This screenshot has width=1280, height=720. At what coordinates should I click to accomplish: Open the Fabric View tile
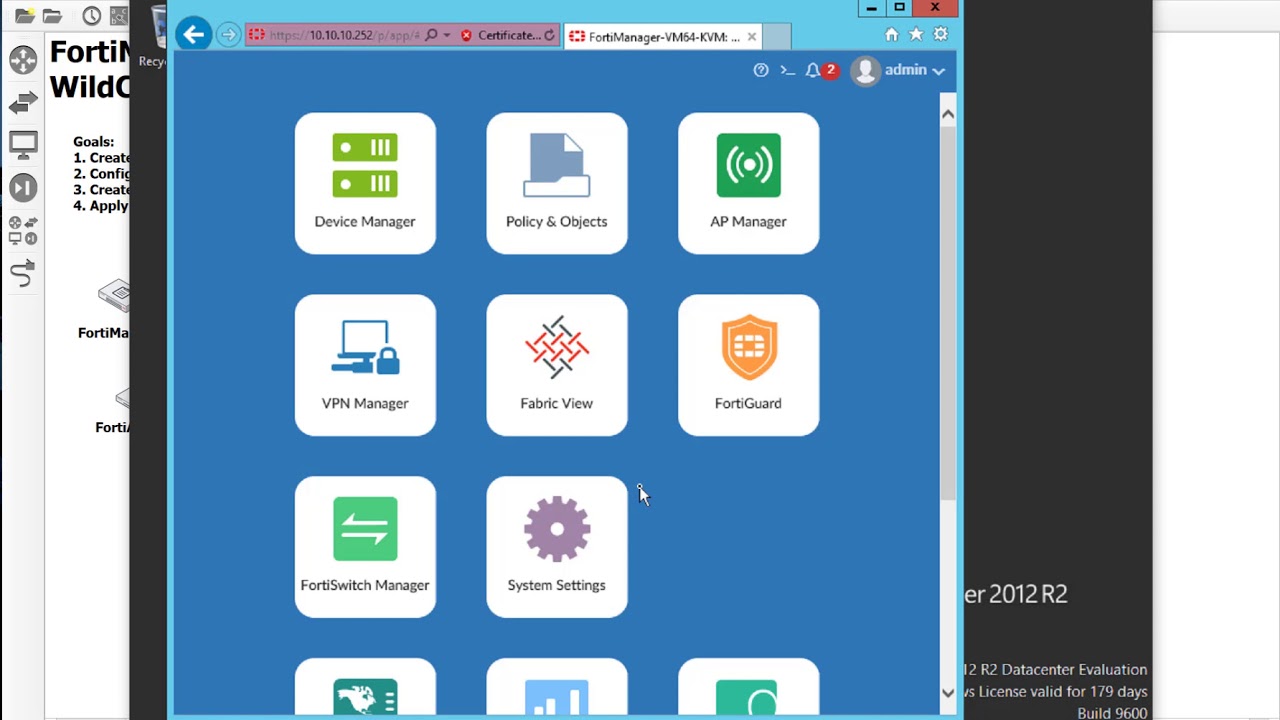557,365
